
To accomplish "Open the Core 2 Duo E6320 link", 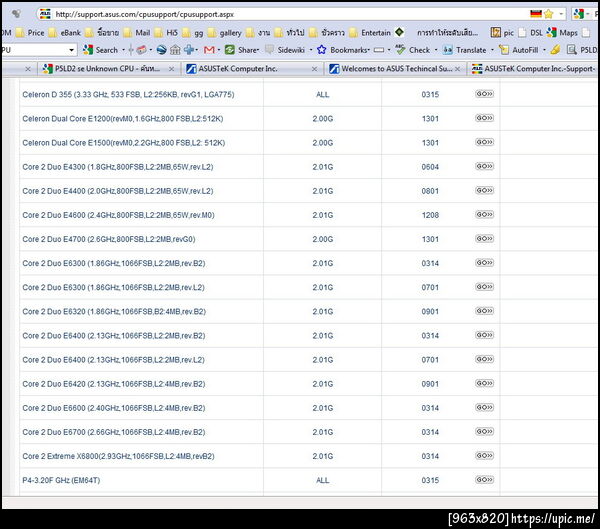I will (x=114, y=312).
